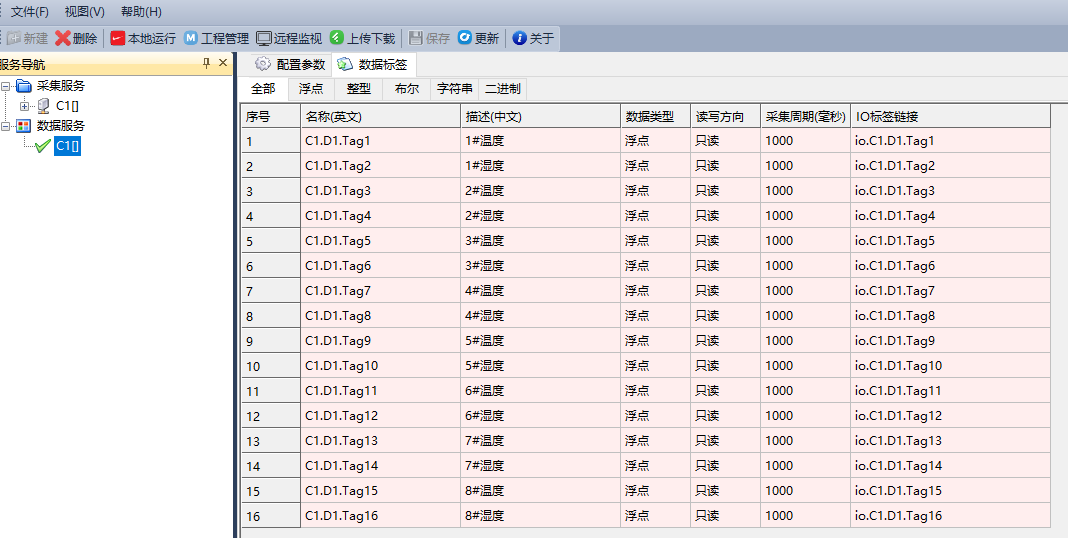Collapse the 数据服务 tree node
This screenshot has width=1068, height=538.
click(6, 126)
